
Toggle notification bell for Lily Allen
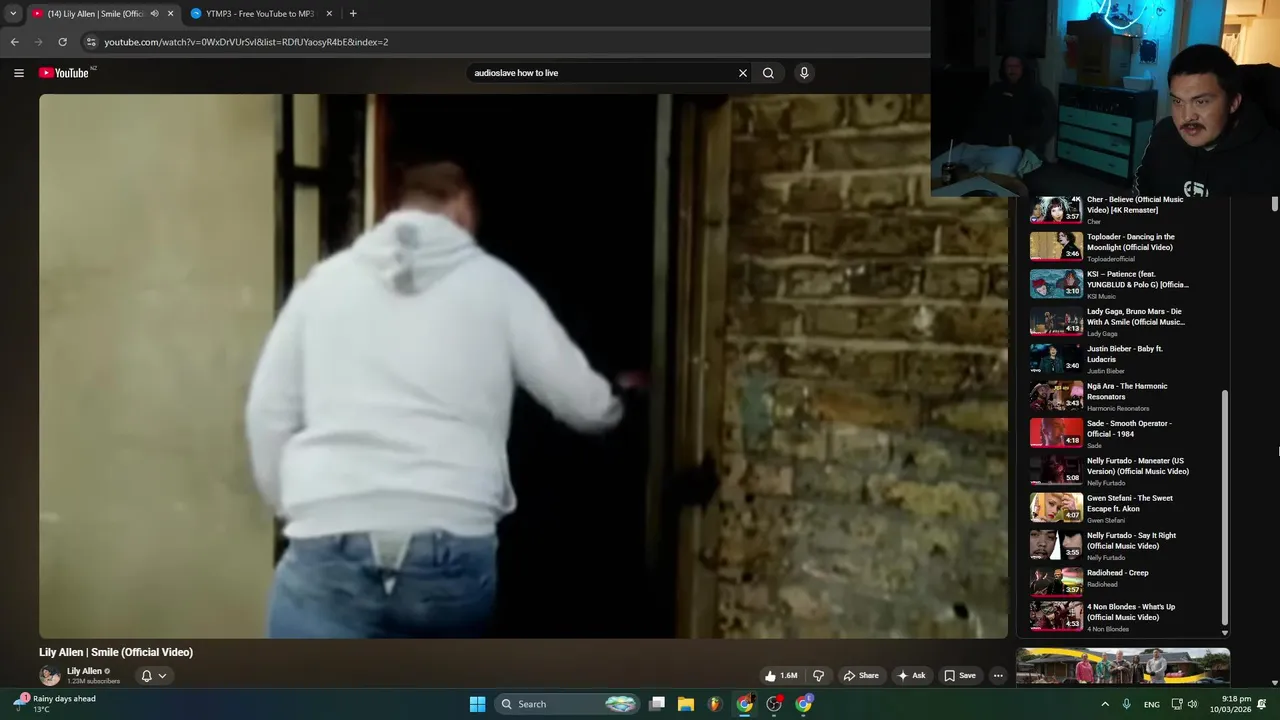146,676
